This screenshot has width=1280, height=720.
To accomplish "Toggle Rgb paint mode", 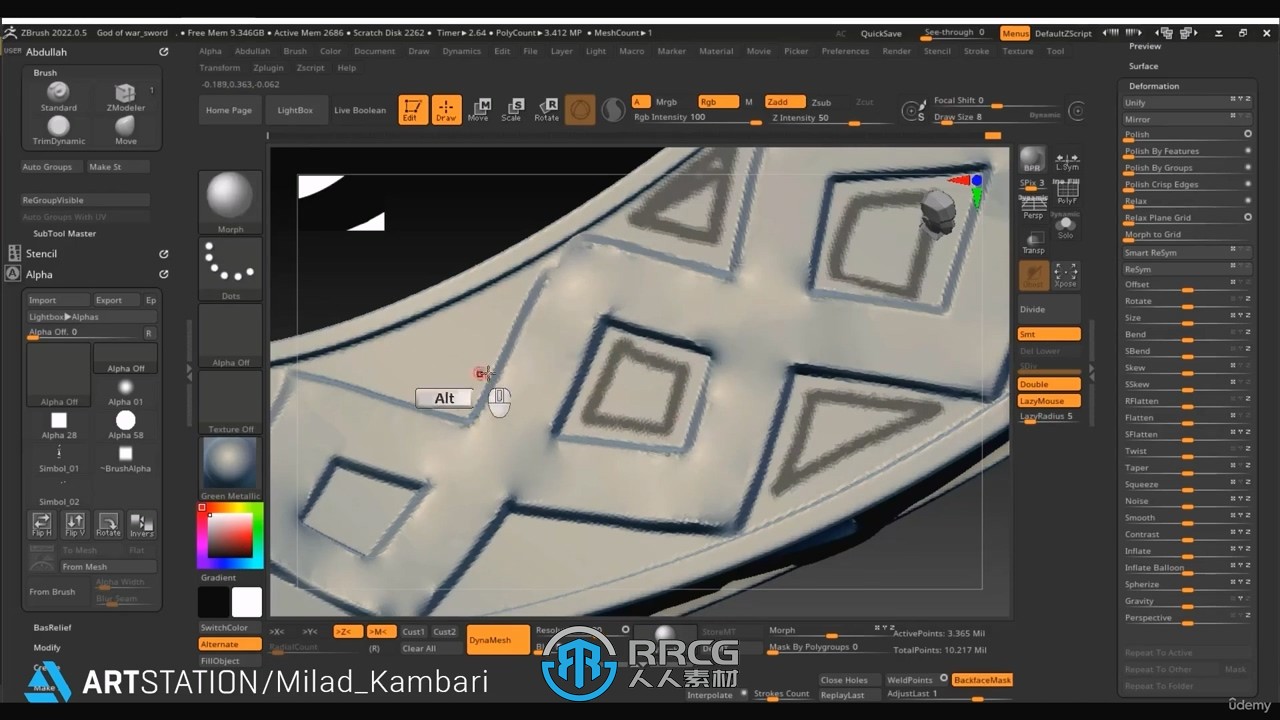I will point(718,102).
